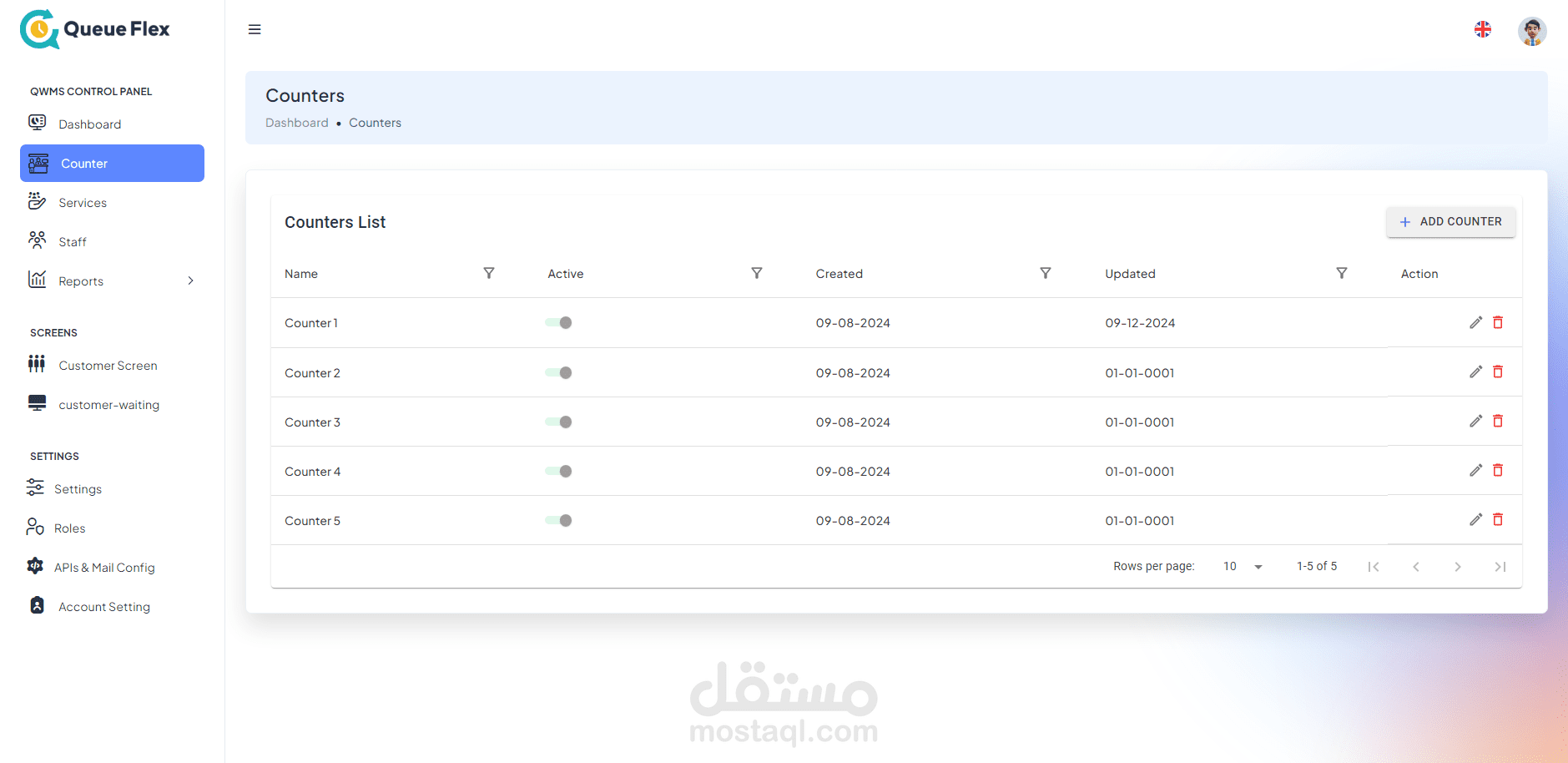Edit Counter 2 with pencil icon
Viewport: 1568px width, 763px height.
point(1475,371)
